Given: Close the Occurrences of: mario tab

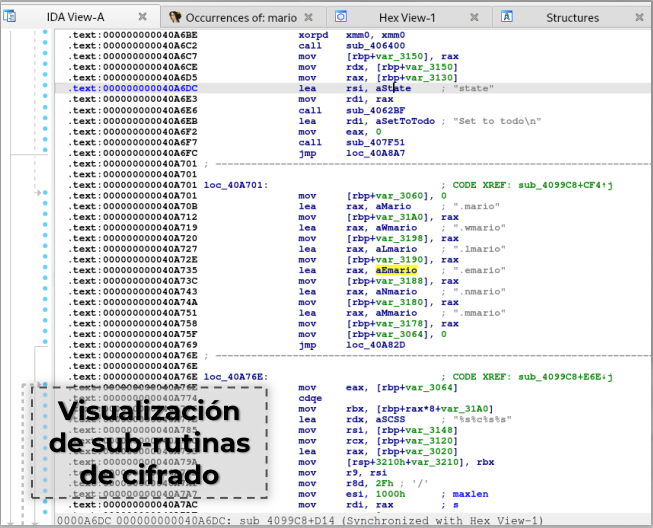Looking at the screenshot, I should pyautogui.click(x=308, y=17).
